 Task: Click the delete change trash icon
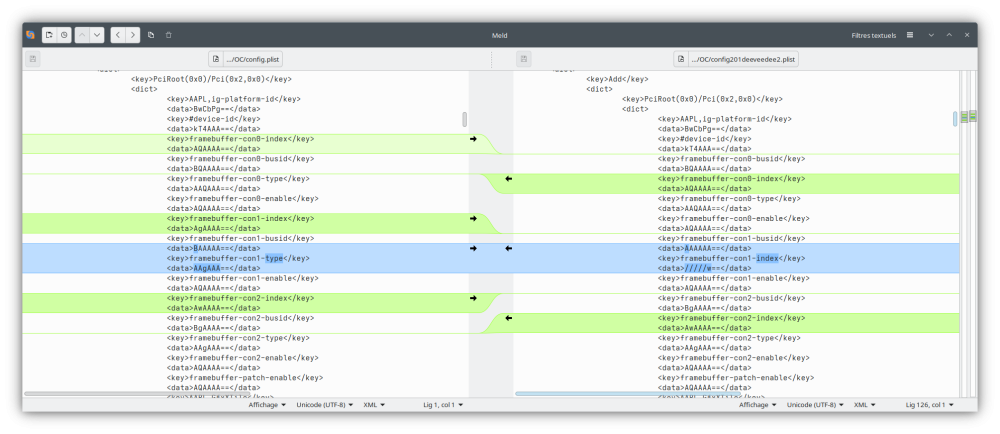tap(168, 35)
